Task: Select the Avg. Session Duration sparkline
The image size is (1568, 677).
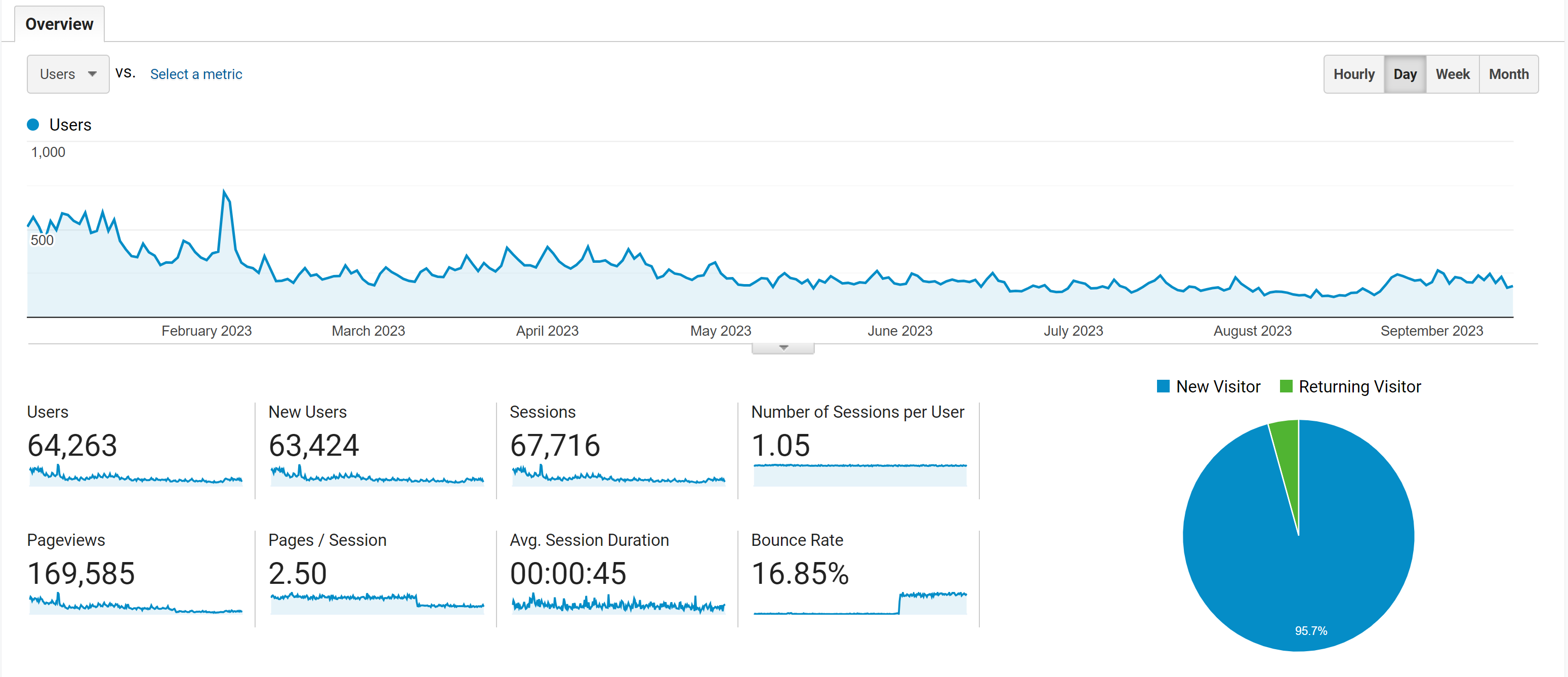Action: (x=618, y=604)
